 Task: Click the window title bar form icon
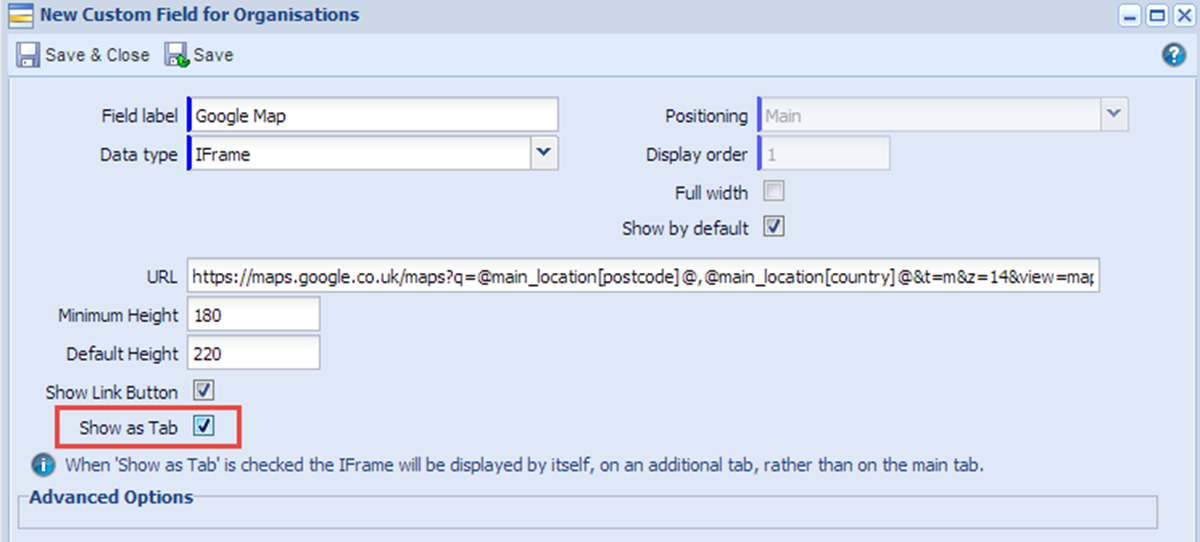(20, 15)
